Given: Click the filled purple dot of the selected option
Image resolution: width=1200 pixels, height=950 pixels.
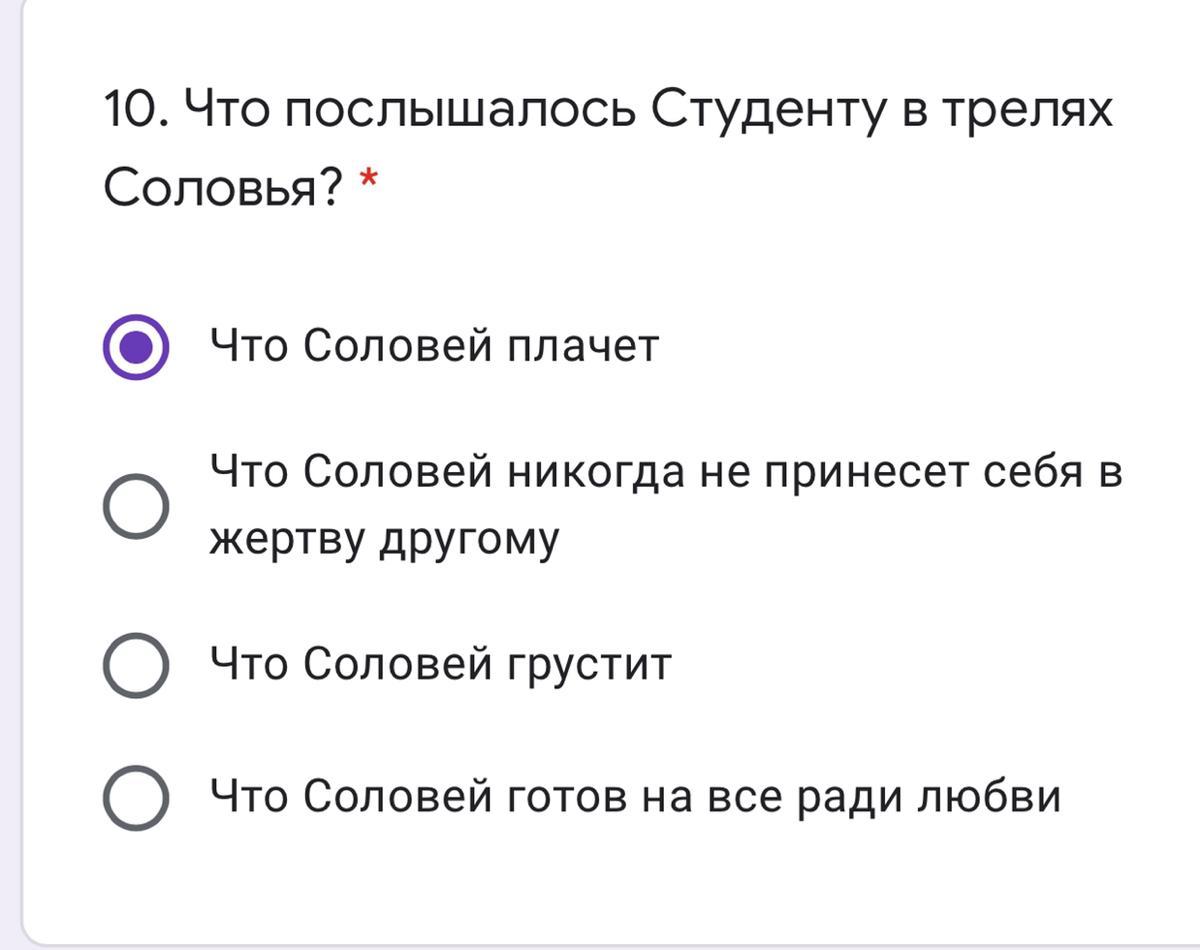Looking at the screenshot, I should click(x=136, y=347).
